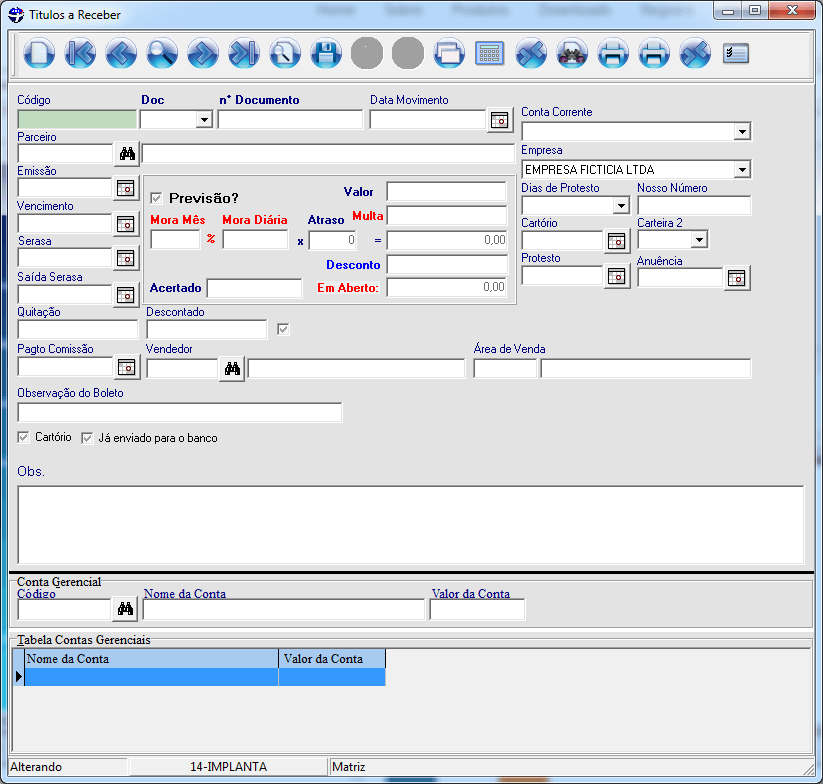Click the Alterando status bar text
This screenshot has width=823, height=784.
[36, 767]
